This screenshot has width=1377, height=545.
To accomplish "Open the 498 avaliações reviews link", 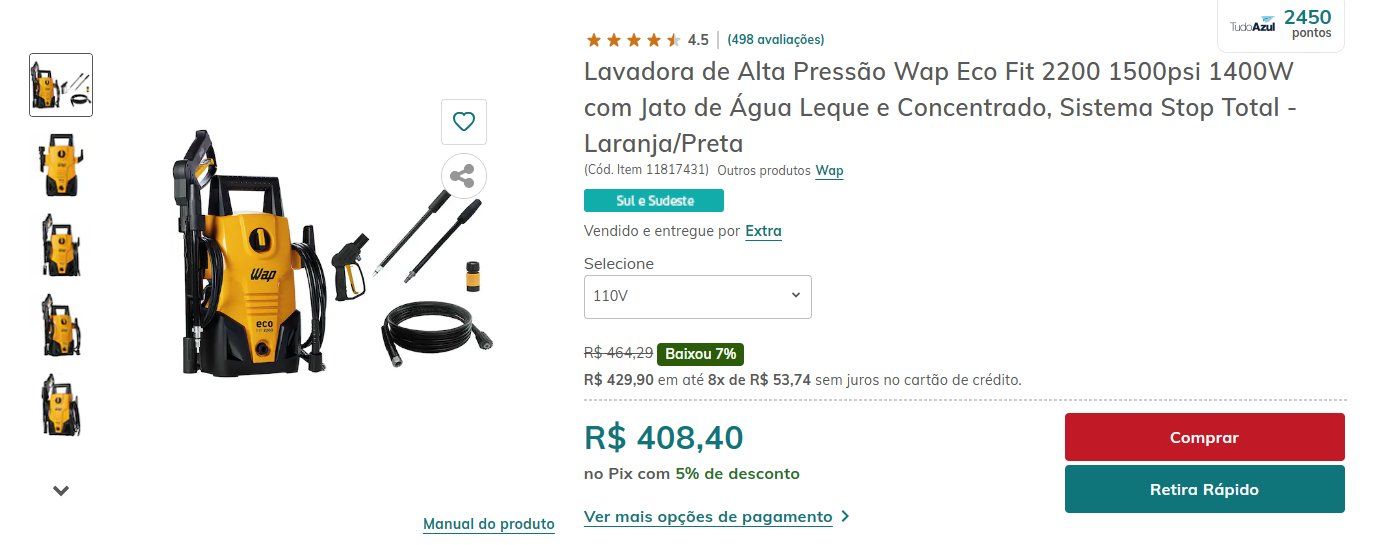I will (776, 40).
